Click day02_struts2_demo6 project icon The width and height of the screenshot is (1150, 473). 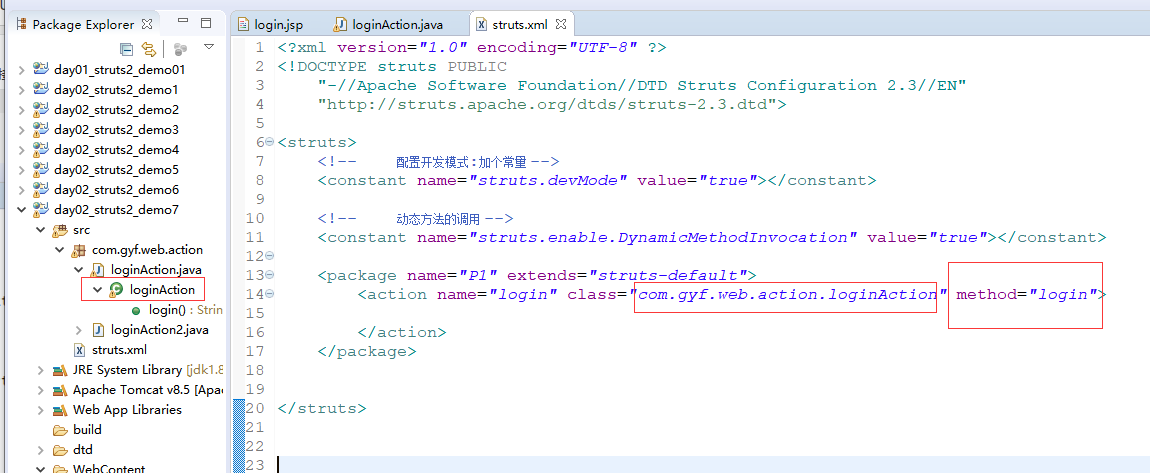[x=40, y=190]
